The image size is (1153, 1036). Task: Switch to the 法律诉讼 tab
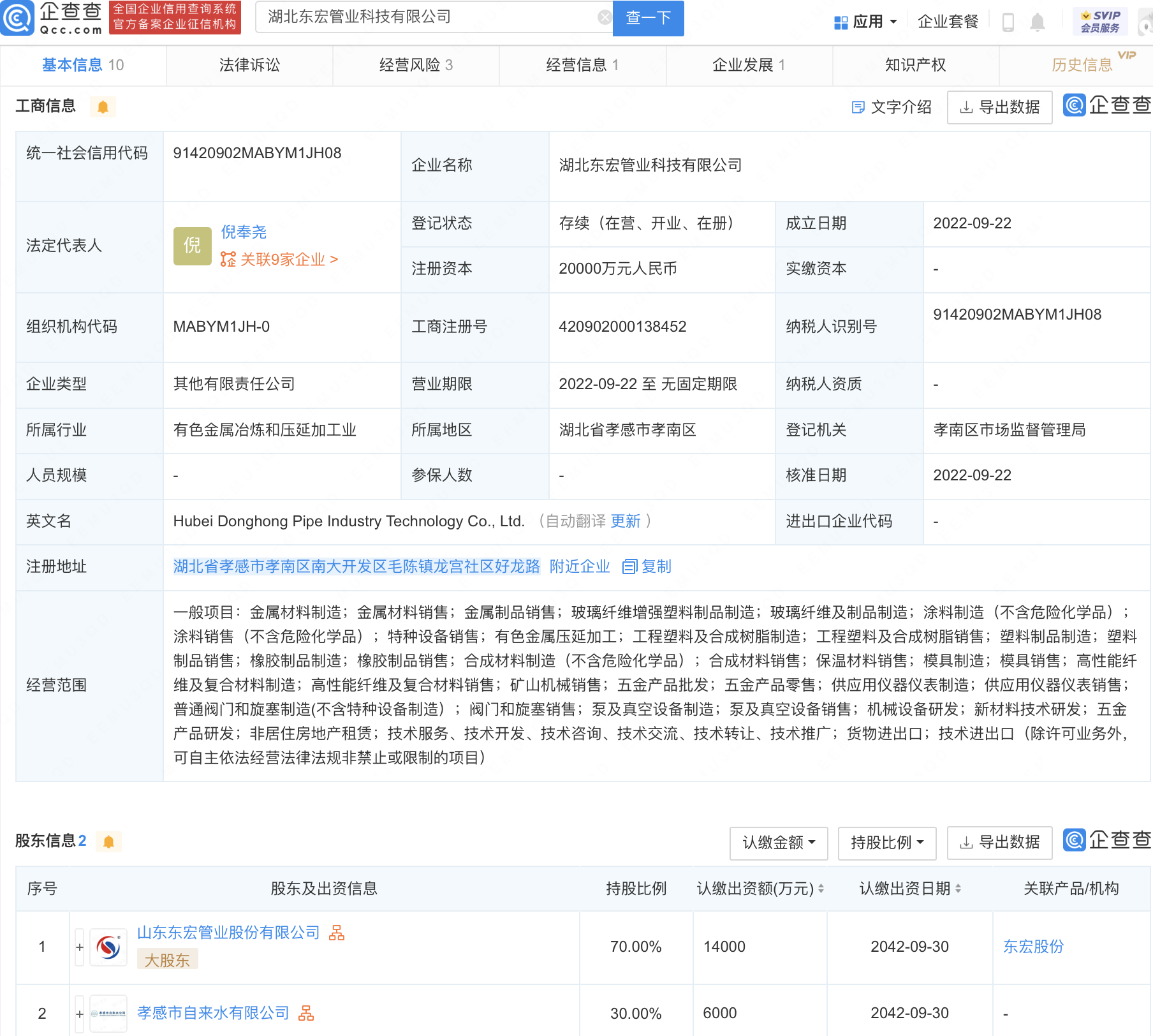[250, 65]
